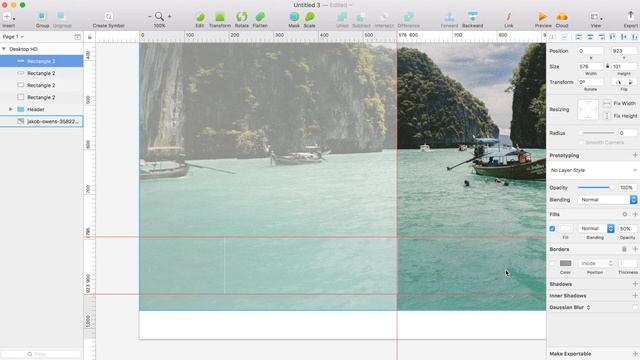Image resolution: width=640 pixels, height=360 pixels.
Task: Add an inner shadow with plus
Action: click(x=635, y=296)
